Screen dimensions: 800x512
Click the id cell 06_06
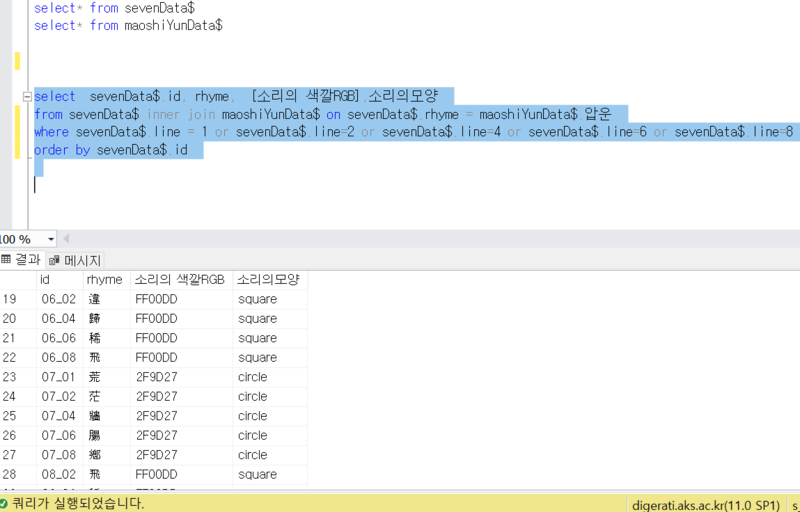click(x=60, y=338)
